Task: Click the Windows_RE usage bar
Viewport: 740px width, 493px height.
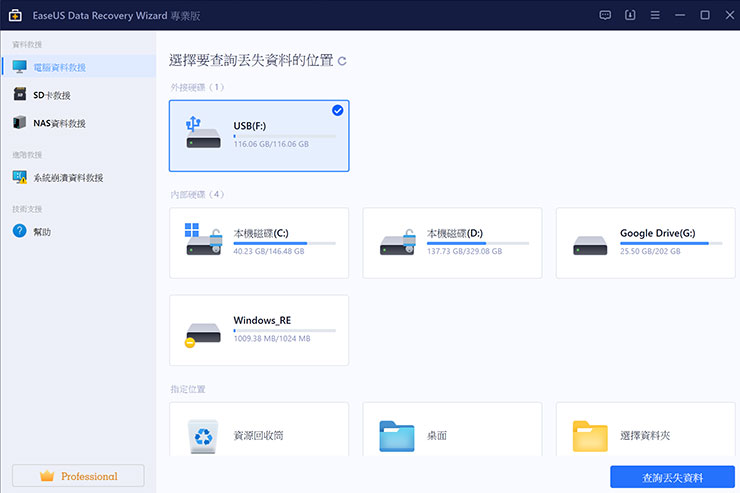Action: 285,331
